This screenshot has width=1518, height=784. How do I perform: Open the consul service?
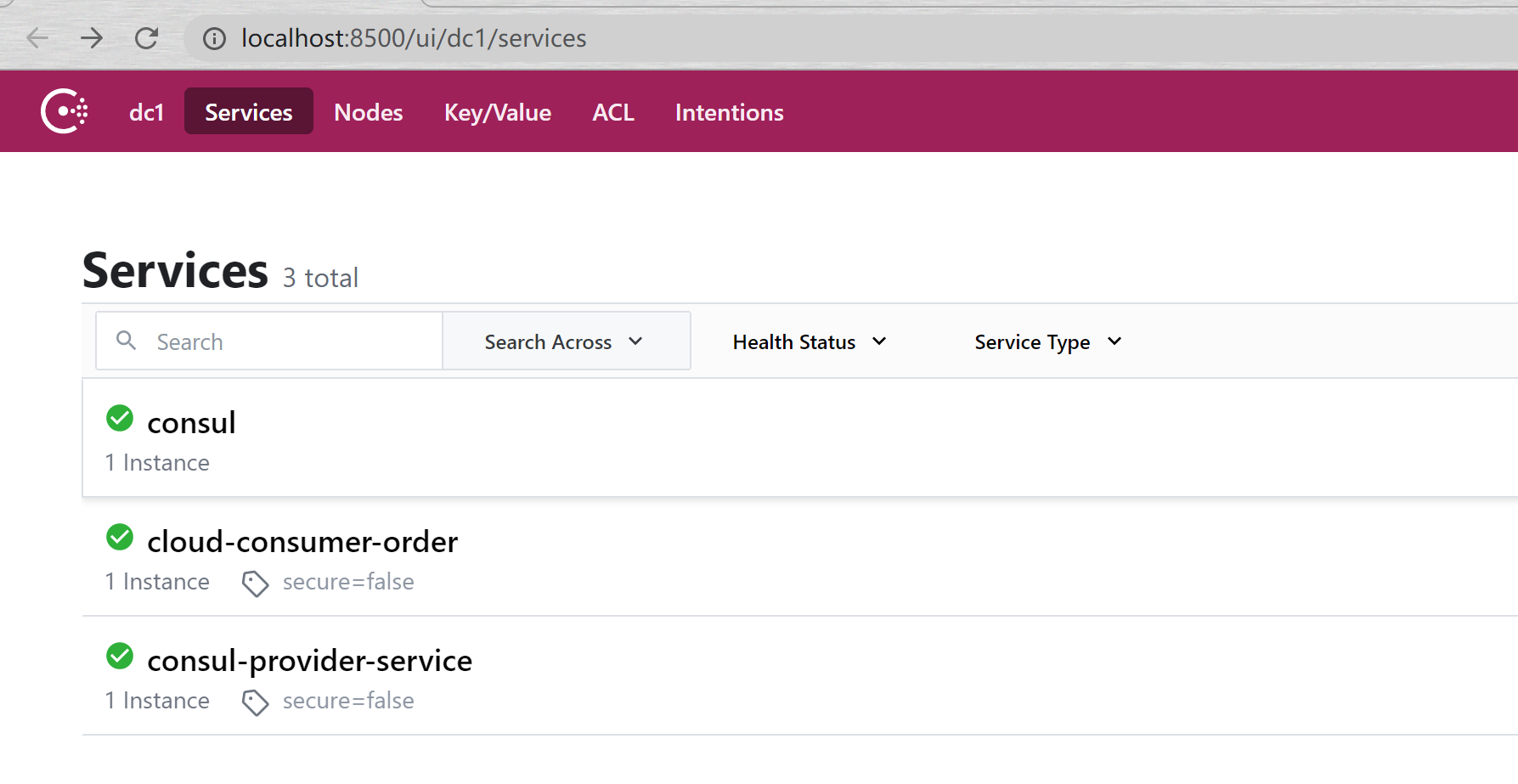[191, 422]
